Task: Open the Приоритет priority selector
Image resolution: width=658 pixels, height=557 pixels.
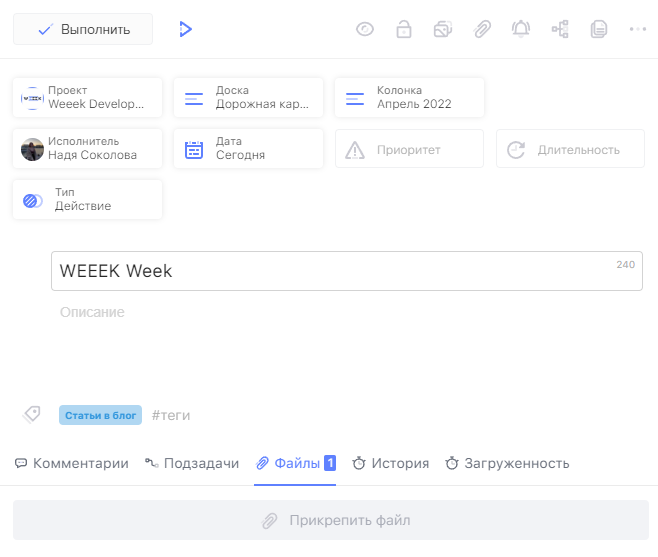Action: click(409, 149)
